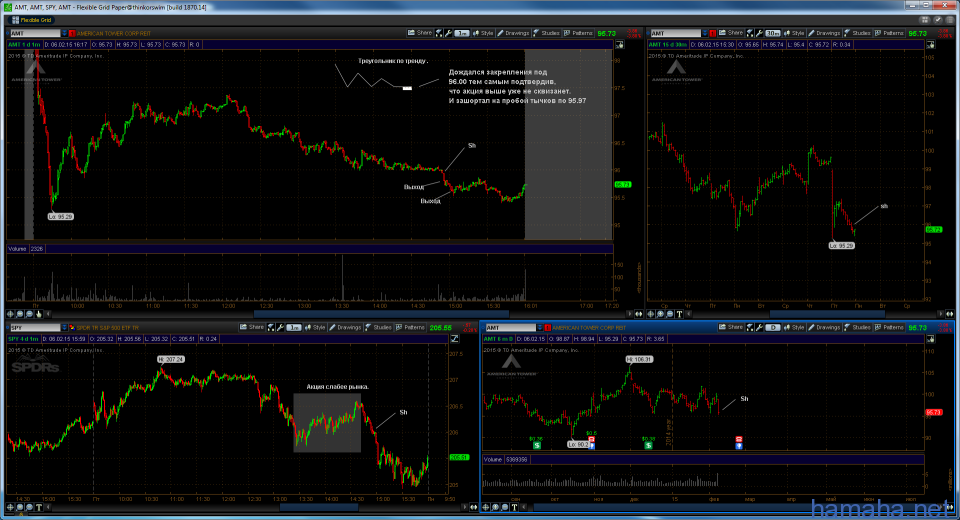
Task: Open chart settings wrench on SPY chart
Action: [280, 327]
